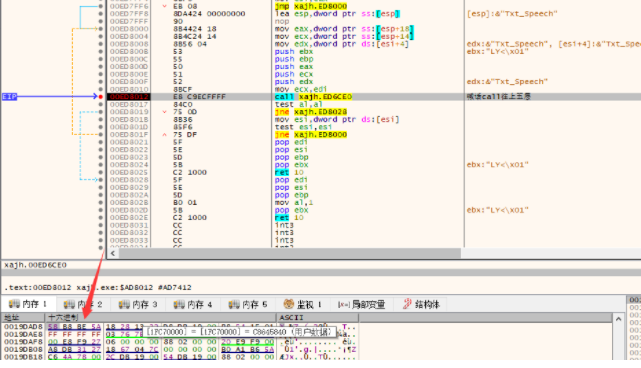Select address 00ED8012 in disassembly

[129, 96]
